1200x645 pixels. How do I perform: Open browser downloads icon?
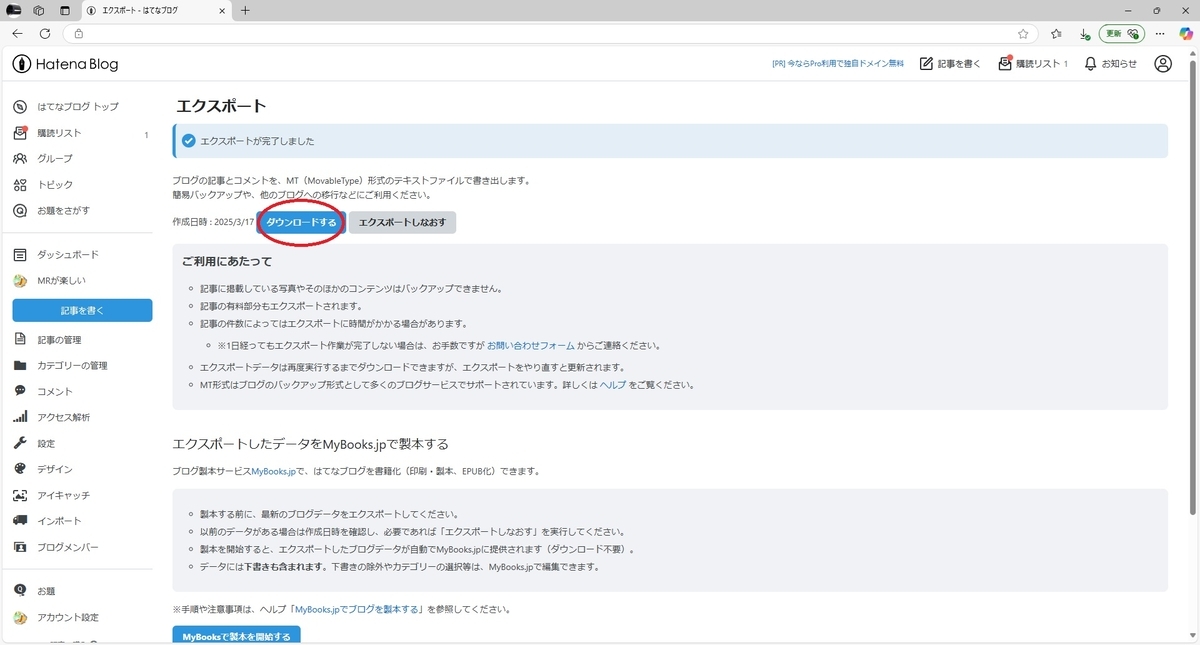click(1085, 33)
